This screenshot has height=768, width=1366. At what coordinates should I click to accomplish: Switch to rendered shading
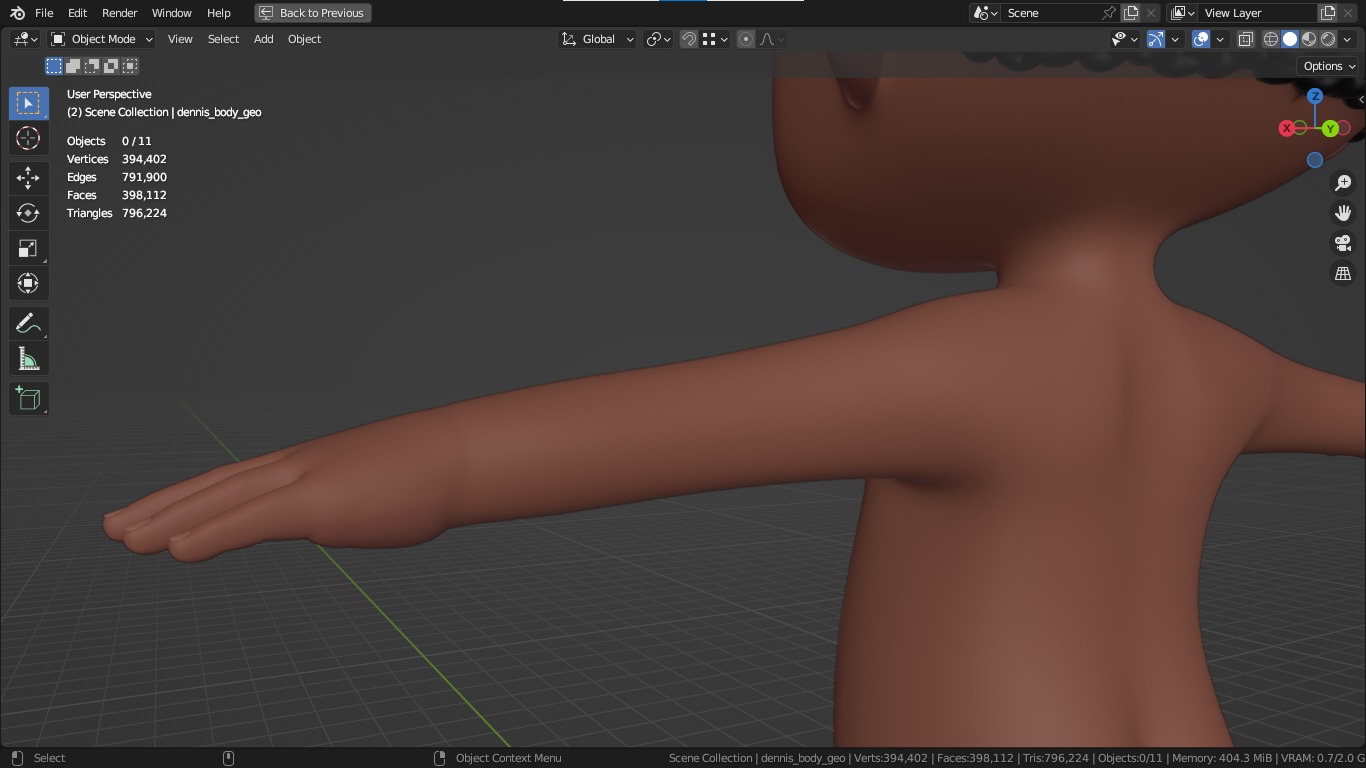coord(1328,39)
